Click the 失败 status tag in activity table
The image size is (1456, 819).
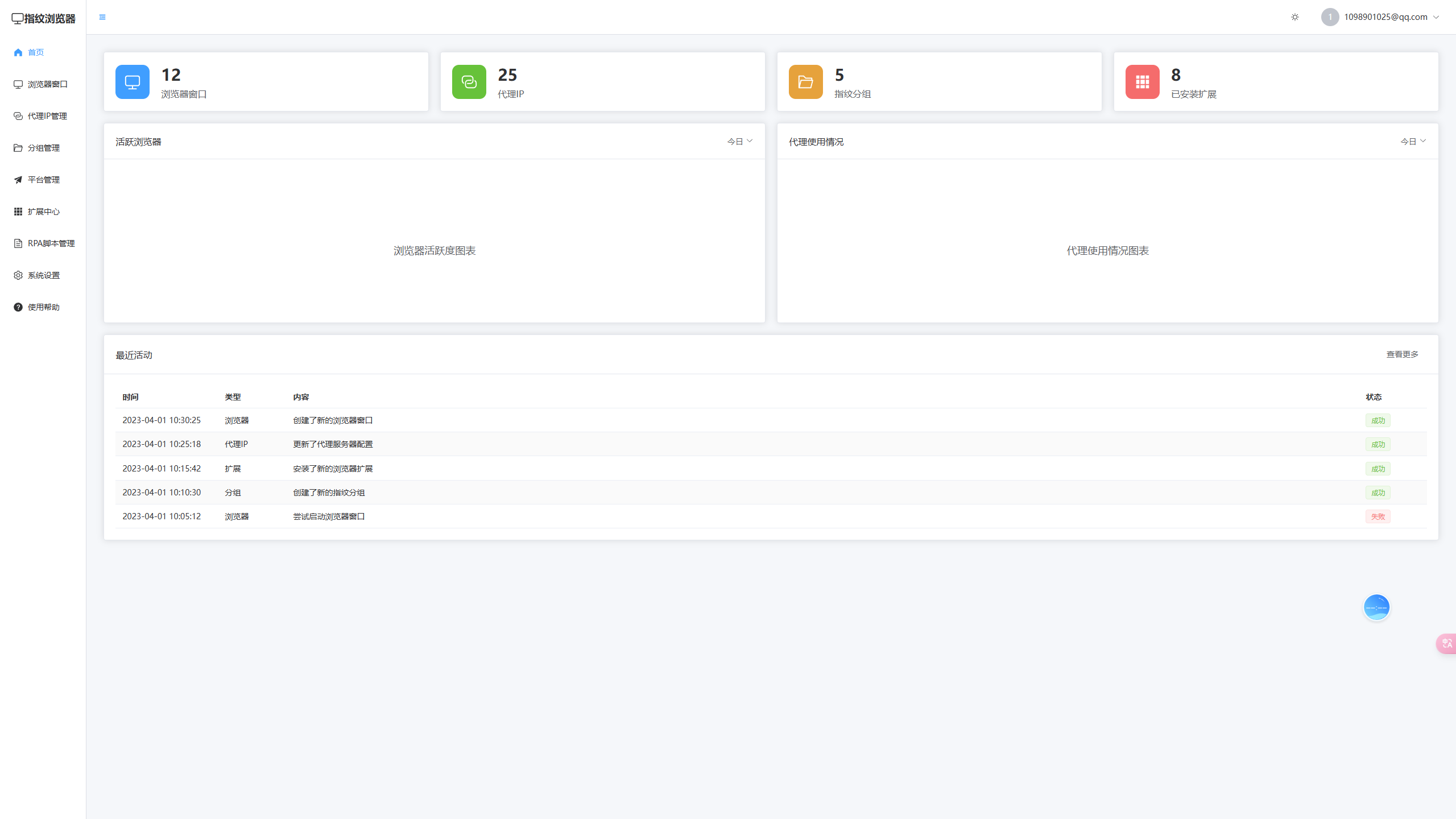1378,516
